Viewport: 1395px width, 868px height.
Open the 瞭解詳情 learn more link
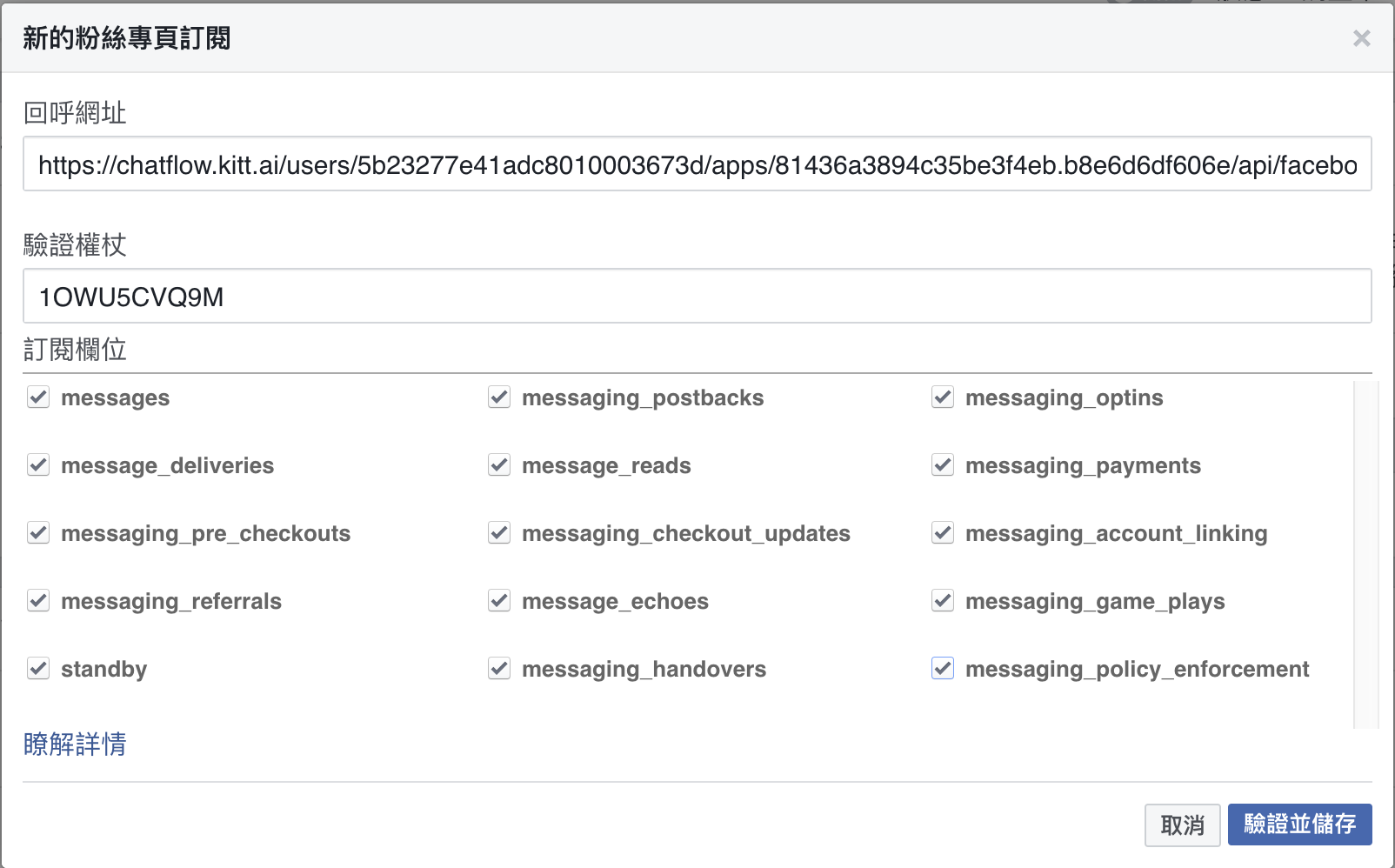click(x=75, y=744)
